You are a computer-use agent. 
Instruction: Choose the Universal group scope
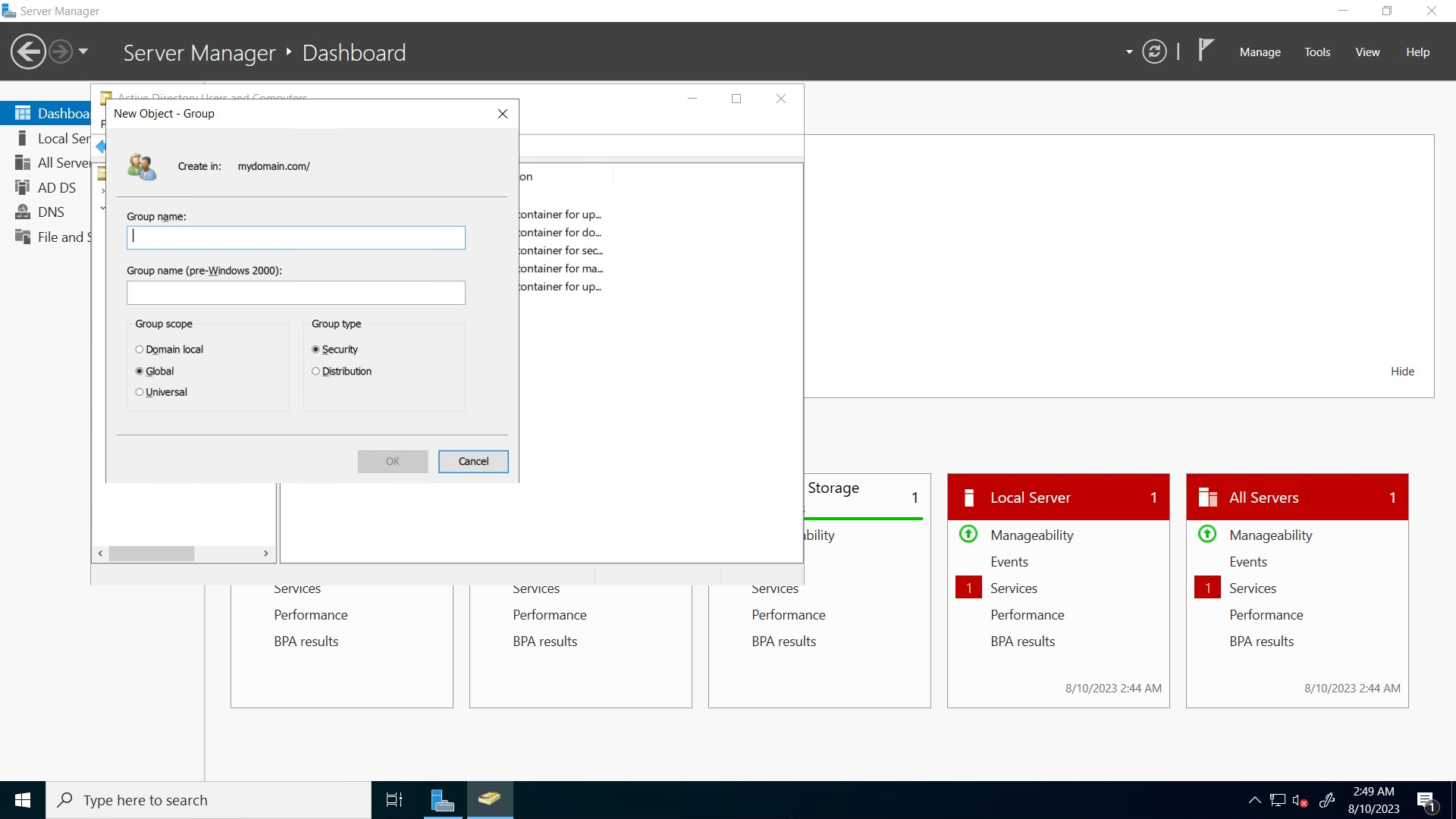coord(140,392)
